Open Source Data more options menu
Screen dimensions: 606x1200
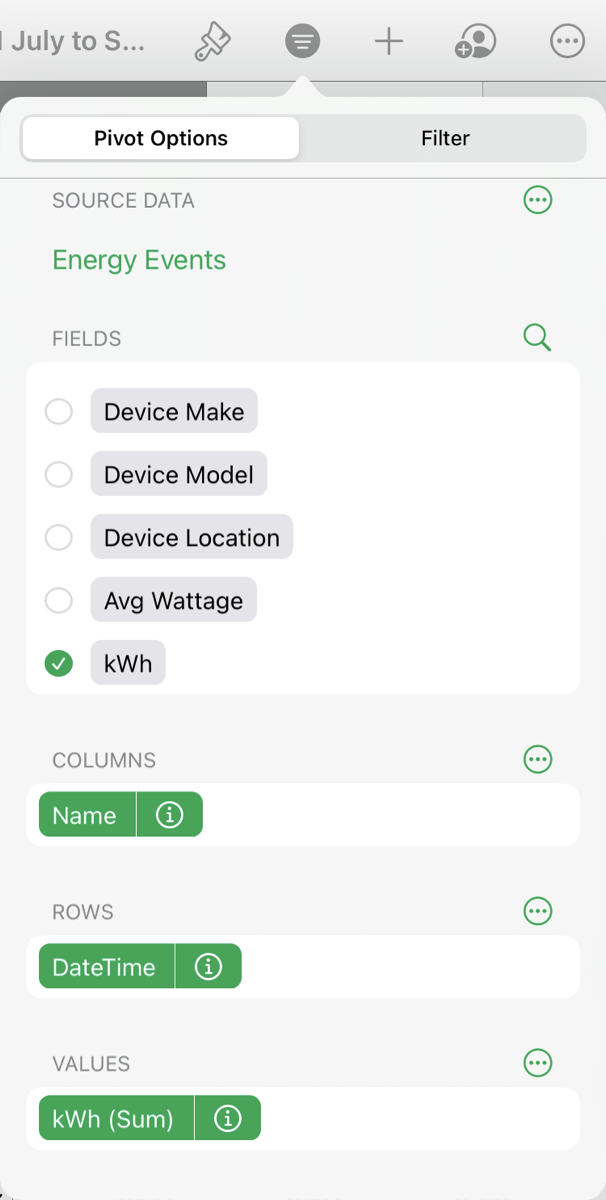[538, 200]
